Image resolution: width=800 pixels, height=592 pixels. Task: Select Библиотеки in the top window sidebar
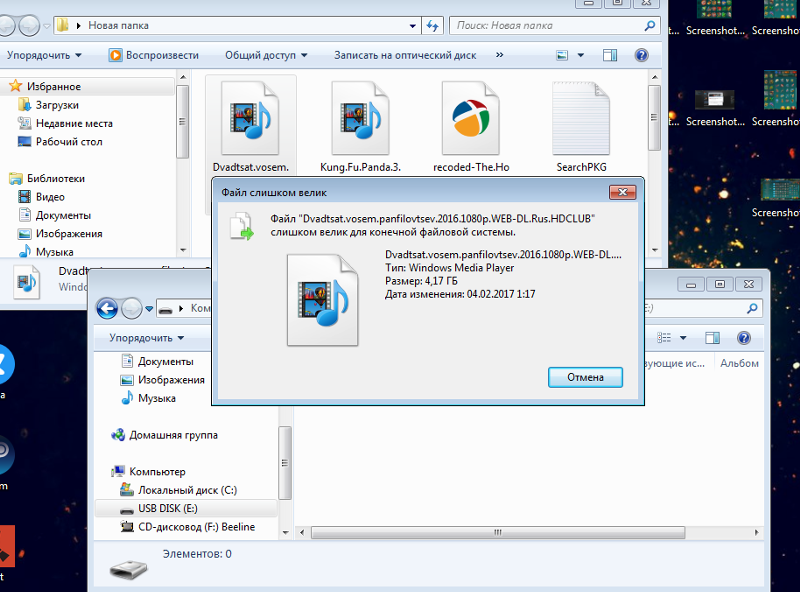click(x=56, y=179)
